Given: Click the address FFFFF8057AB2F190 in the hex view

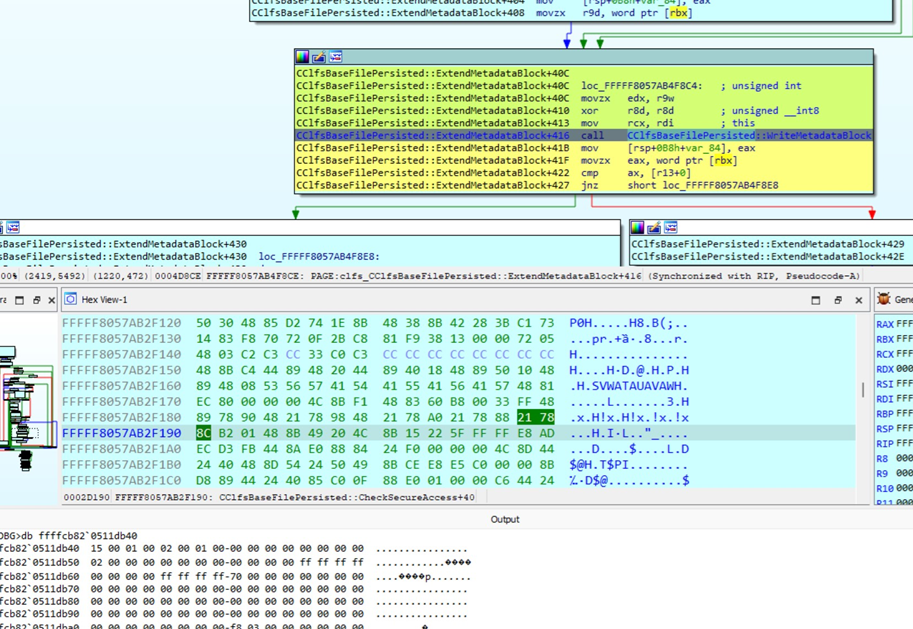Looking at the screenshot, I should click(x=122, y=433).
